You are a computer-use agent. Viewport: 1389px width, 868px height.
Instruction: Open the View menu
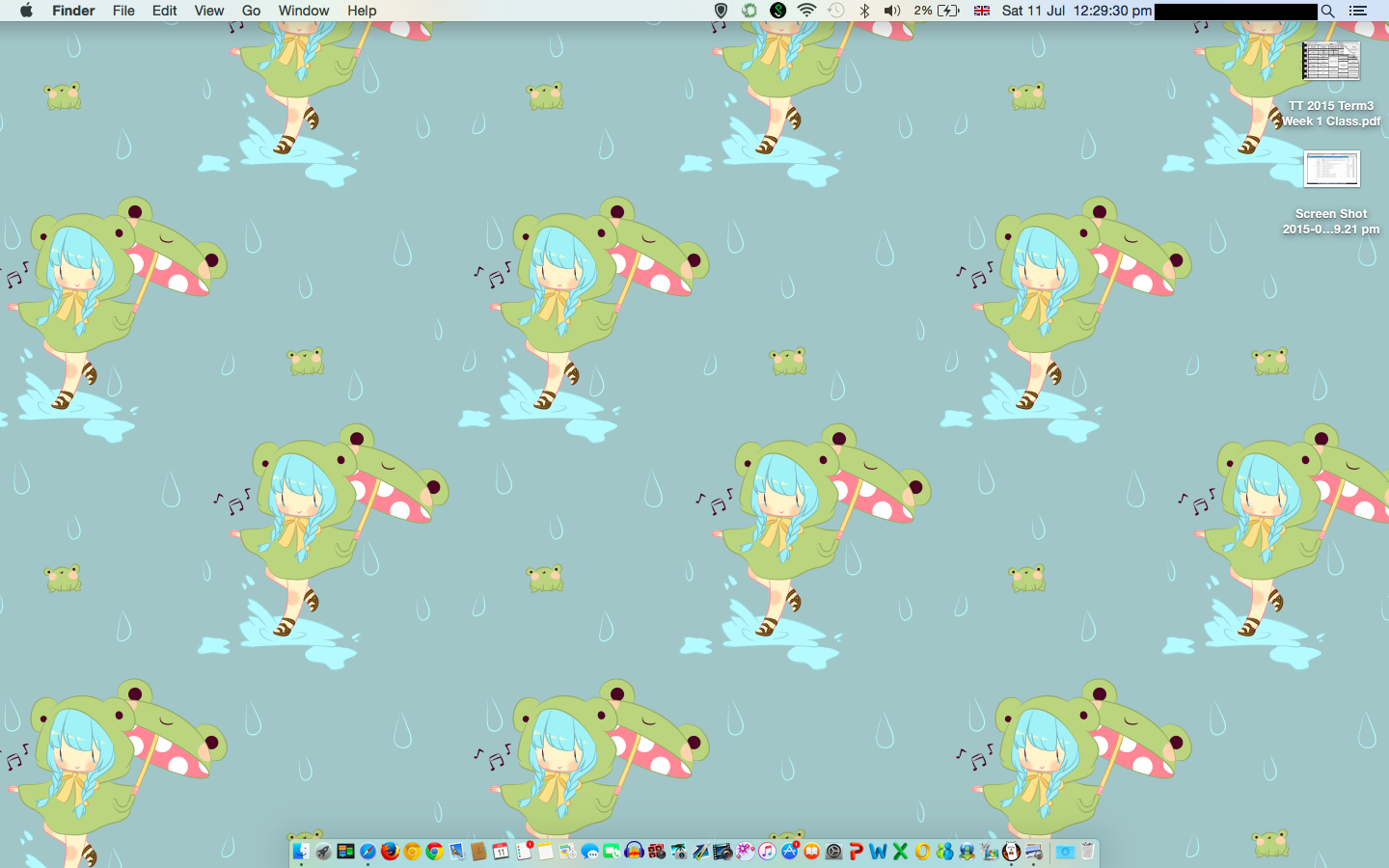pyautogui.click(x=208, y=11)
